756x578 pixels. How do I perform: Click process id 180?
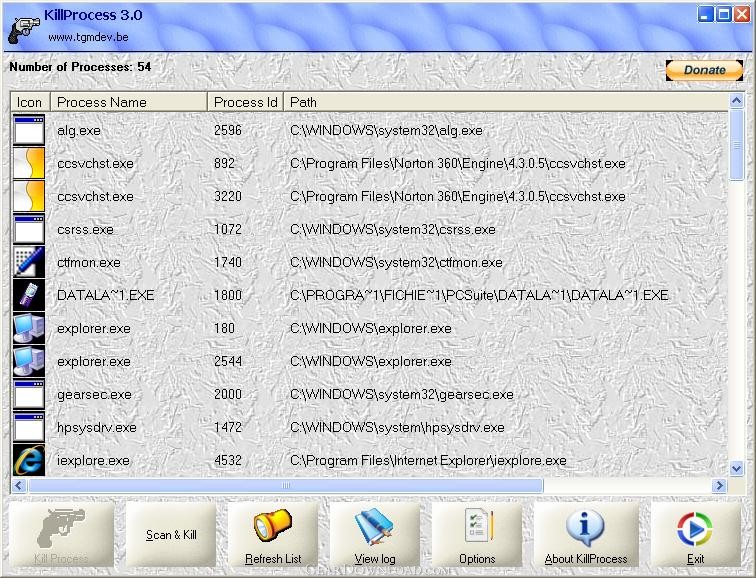tap(224, 328)
